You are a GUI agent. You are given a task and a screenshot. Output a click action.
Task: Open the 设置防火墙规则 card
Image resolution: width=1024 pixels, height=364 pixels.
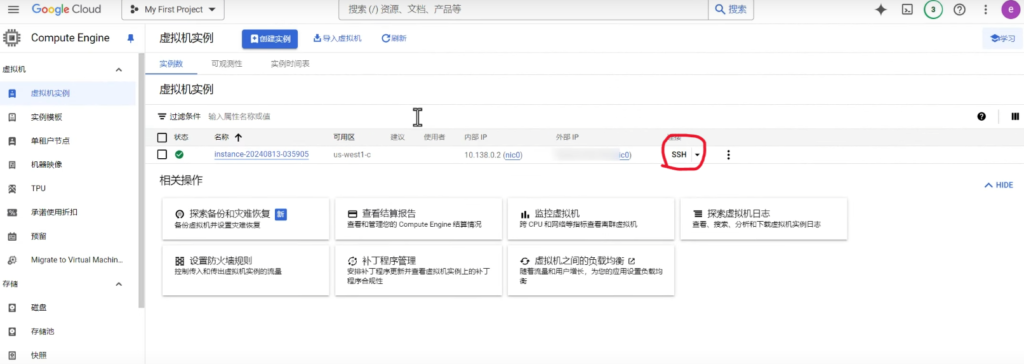click(246, 270)
